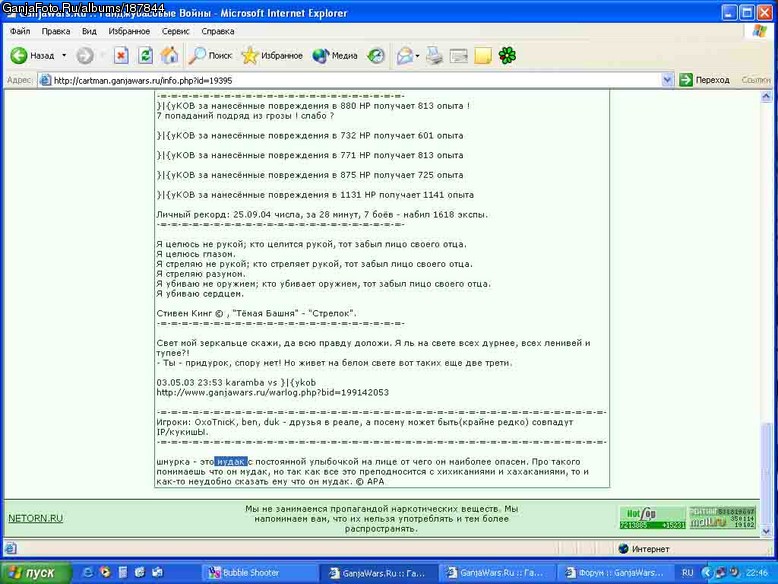Open the Избранное menu

pyautogui.click(x=129, y=31)
